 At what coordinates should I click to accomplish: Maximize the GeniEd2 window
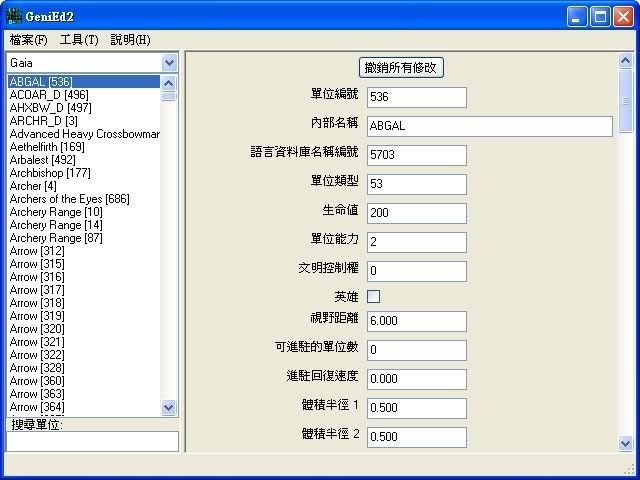coord(600,17)
